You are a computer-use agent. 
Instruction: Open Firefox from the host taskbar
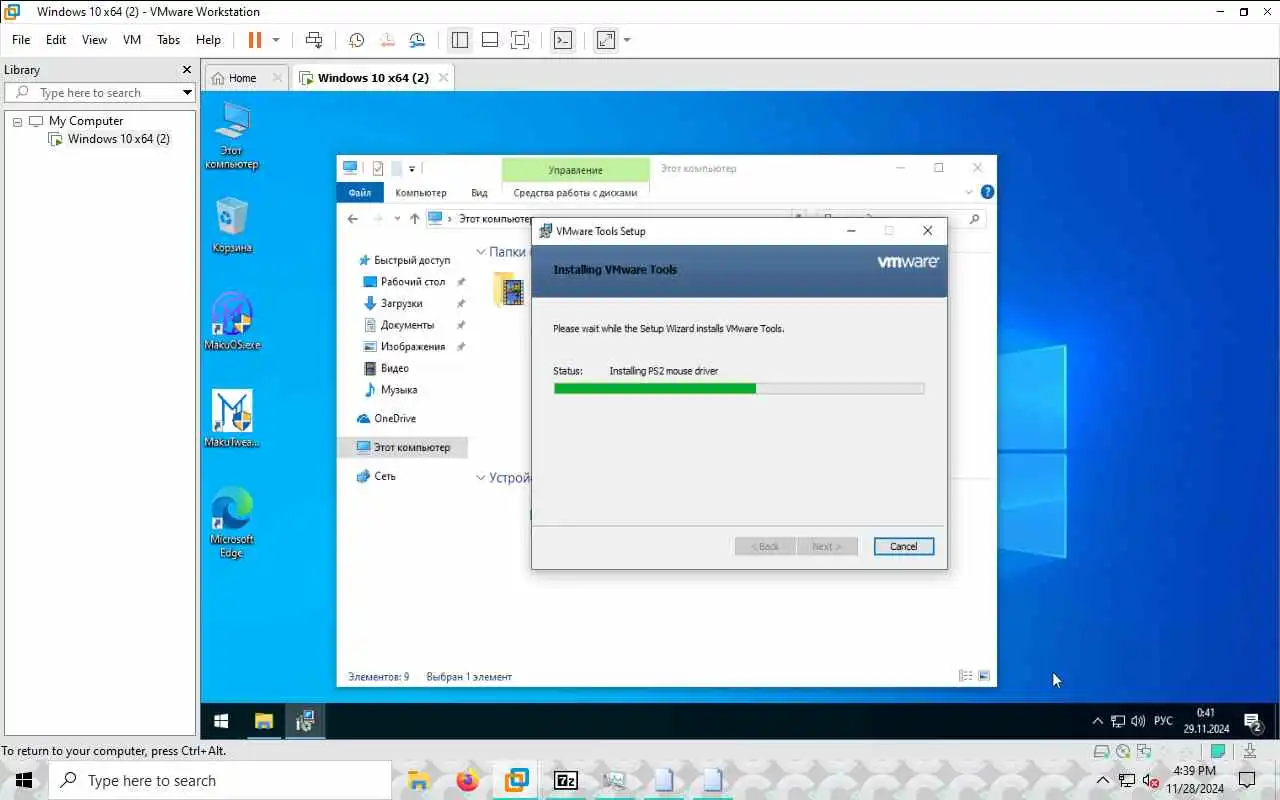467,780
